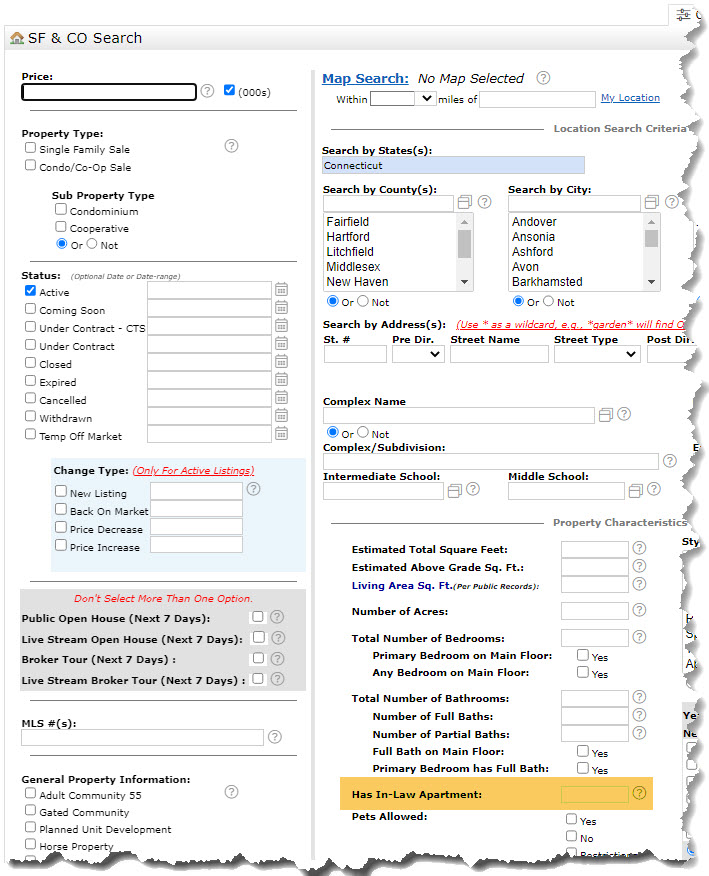Open help icon for Search by County
The image size is (709, 876).
(484, 202)
